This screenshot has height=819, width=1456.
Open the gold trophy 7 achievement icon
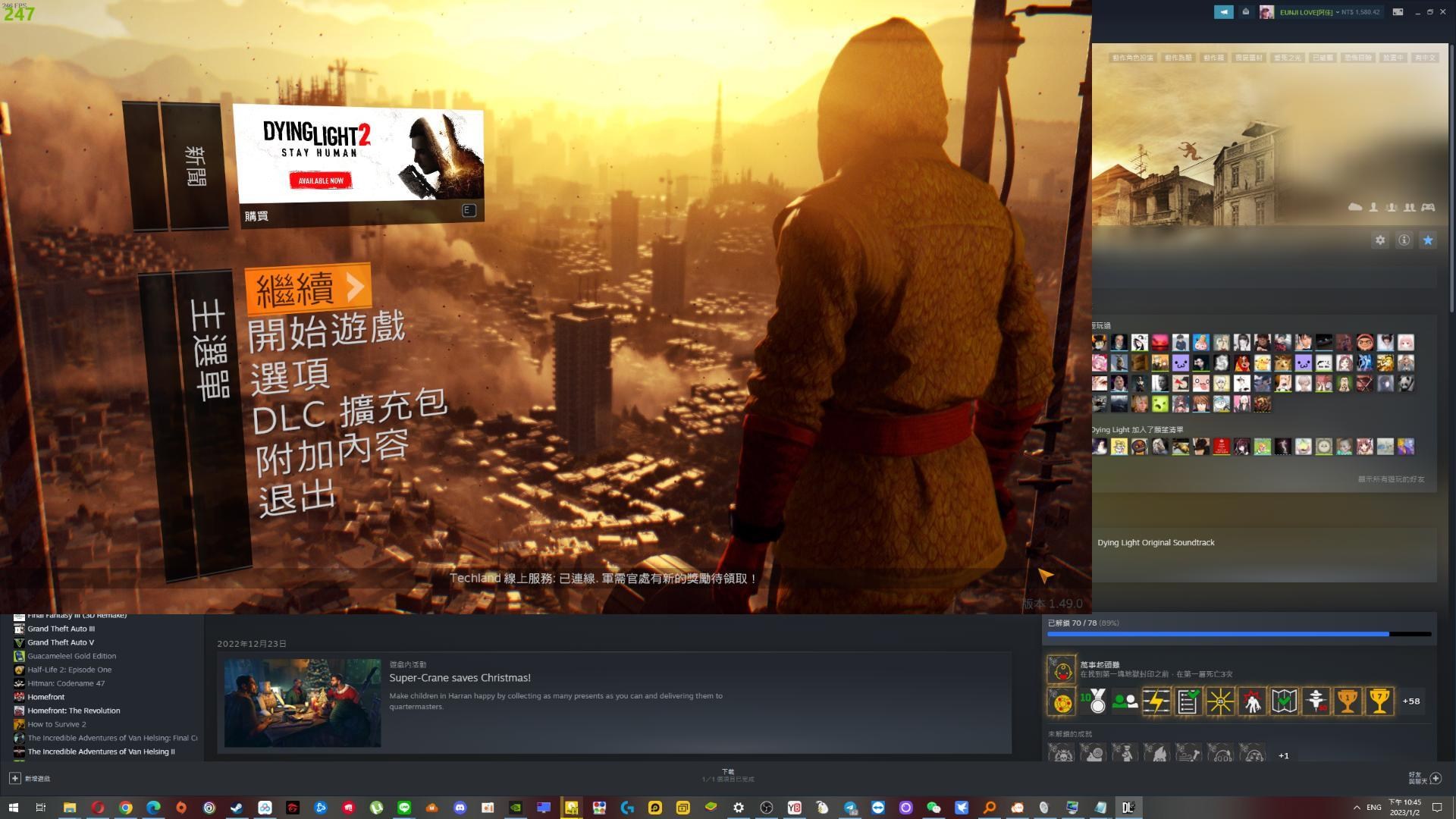(1379, 701)
